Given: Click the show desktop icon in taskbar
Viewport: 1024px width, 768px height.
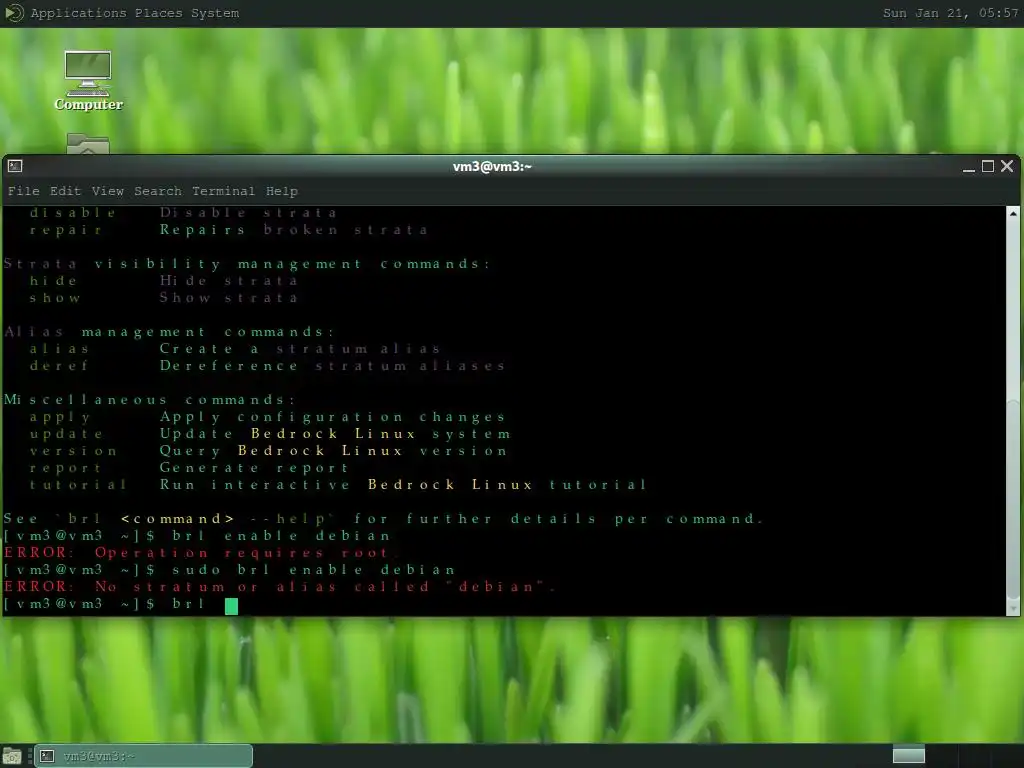Looking at the screenshot, I should (12, 756).
